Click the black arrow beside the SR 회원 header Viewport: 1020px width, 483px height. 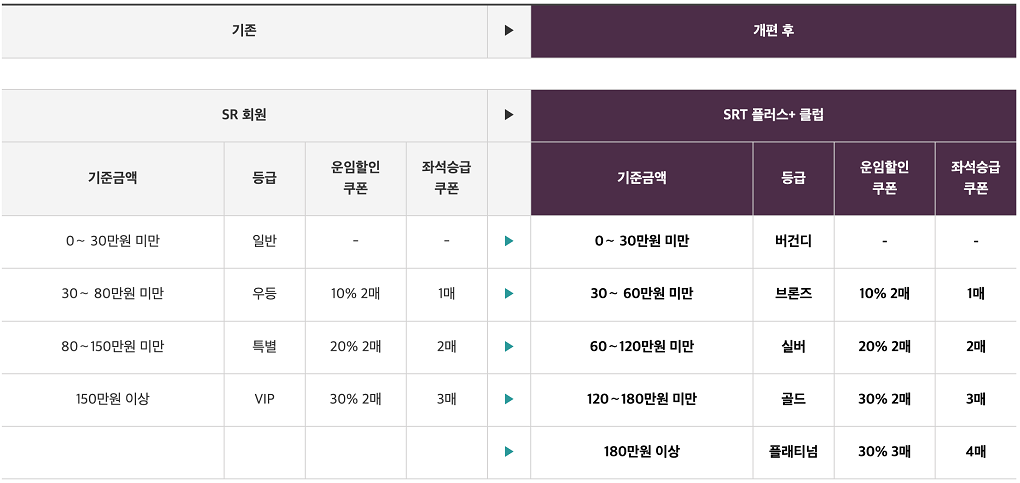tap(509, 115)
